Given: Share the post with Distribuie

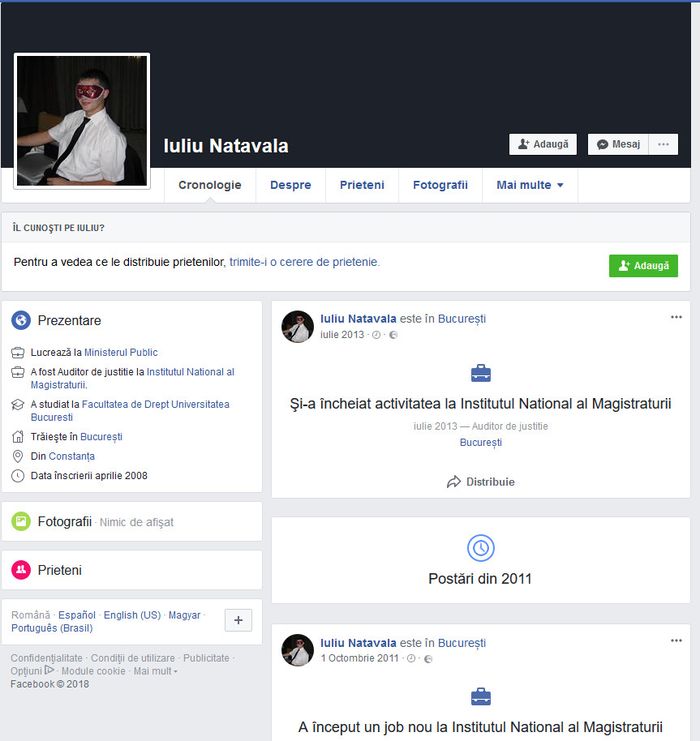Looking at the screenshot, I should point(481,482).
